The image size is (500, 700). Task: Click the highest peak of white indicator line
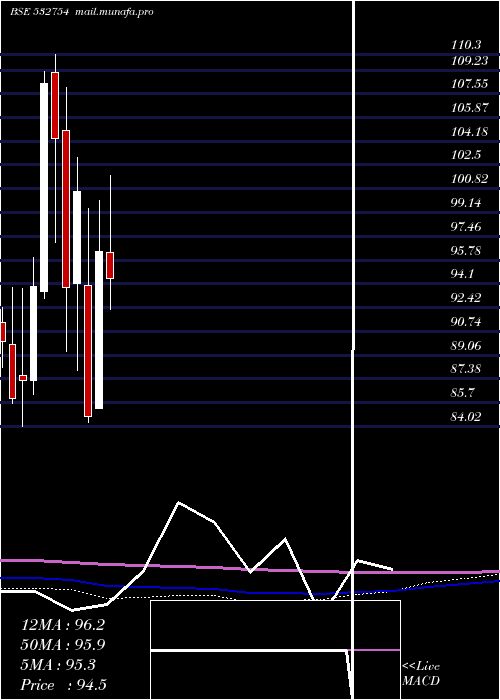179,503
